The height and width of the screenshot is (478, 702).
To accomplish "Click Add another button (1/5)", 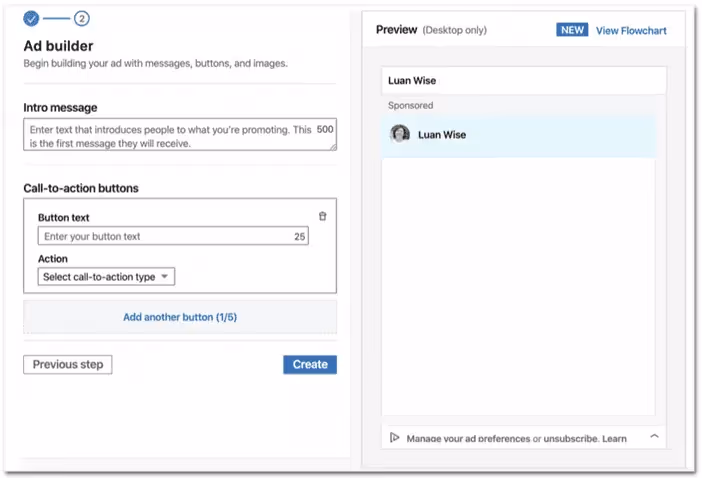I will pos(180,317).
